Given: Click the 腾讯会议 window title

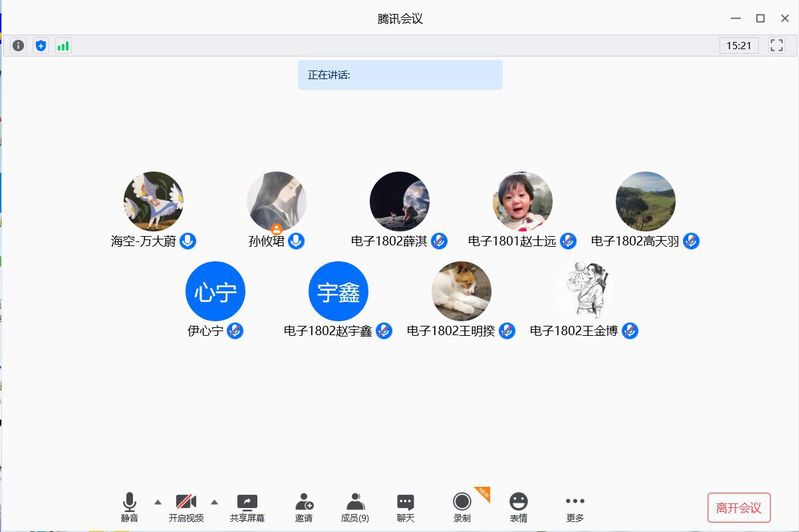Looking at the screenshot, I should (400, 19).
